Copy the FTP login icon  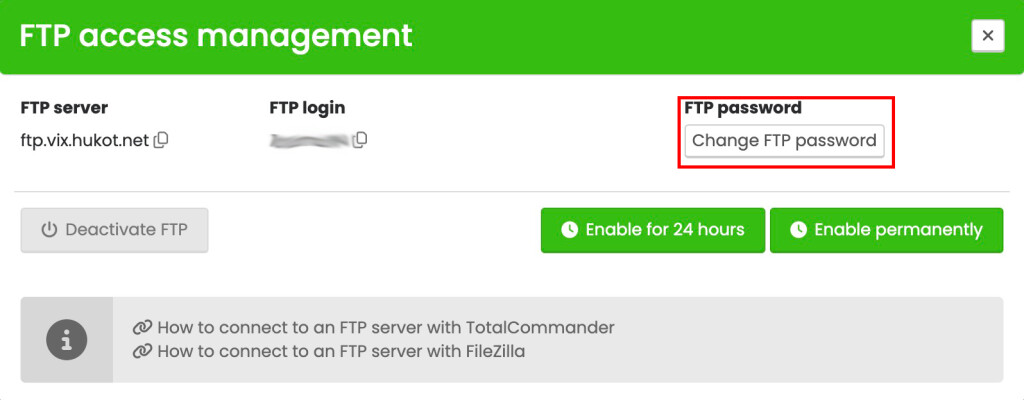(361, 140)
